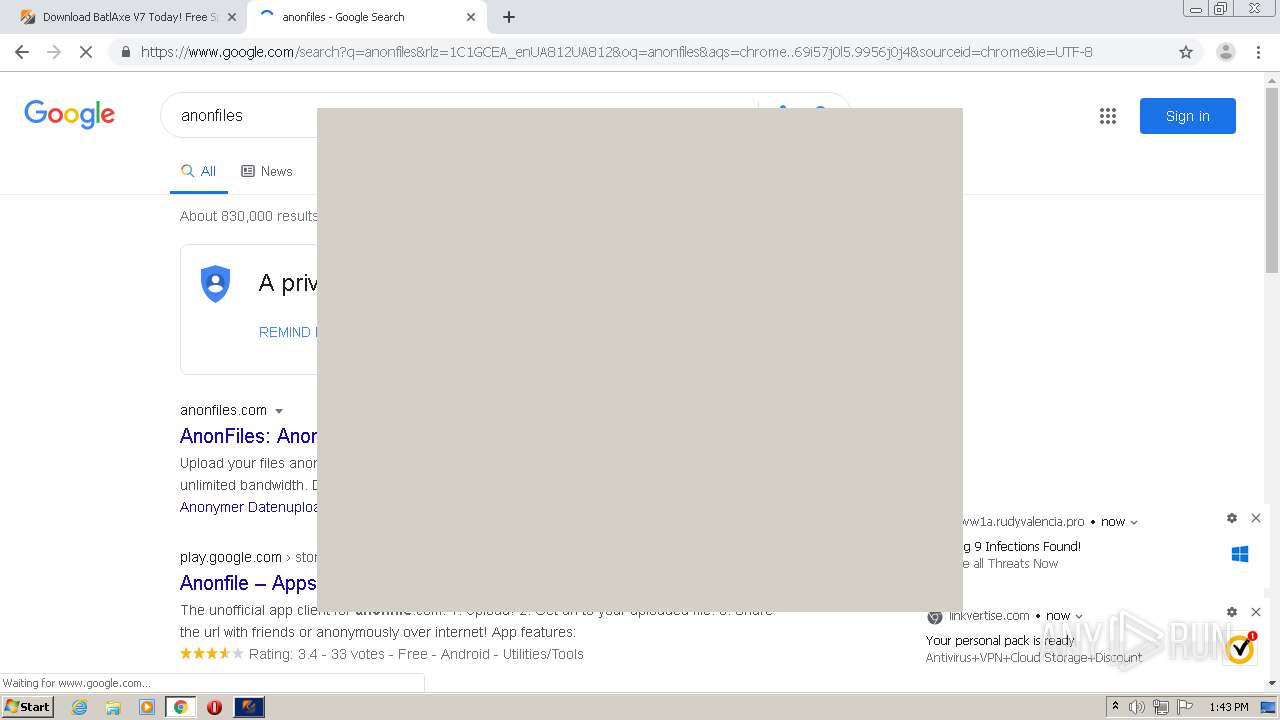Bookmark this page with the star icon
This screenshot has width=1280, height=720.
(1186, 52)
